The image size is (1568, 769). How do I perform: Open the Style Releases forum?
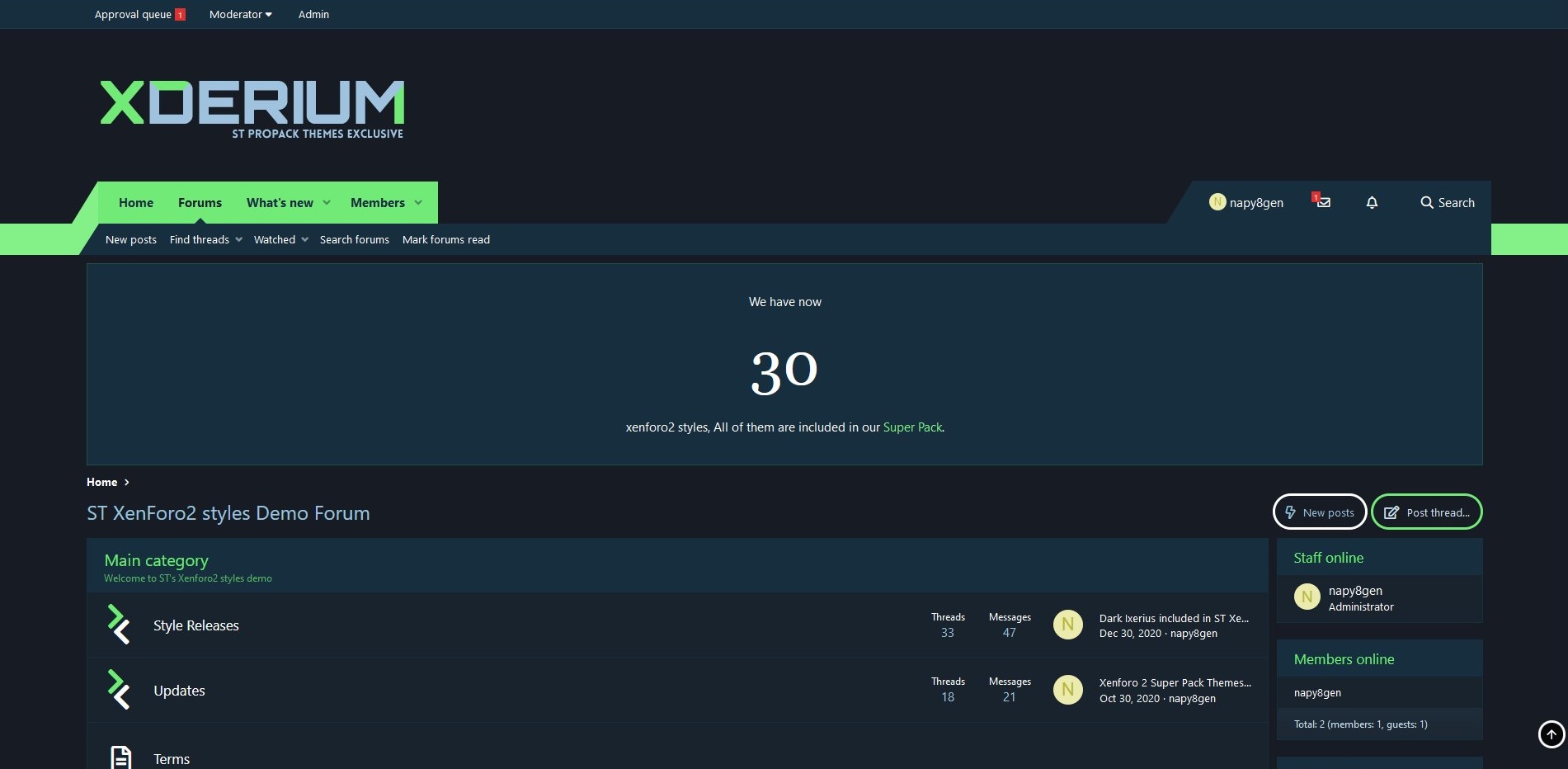(196, 625)
